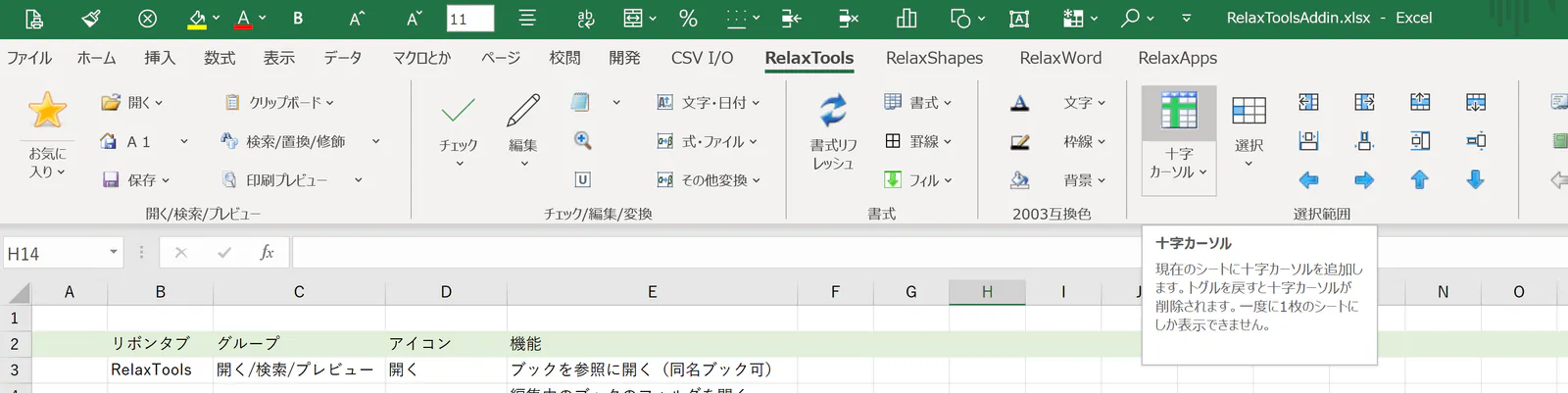Click the grid icon with upward arrow
The image size is (1568, 393).
(x=1420, y=102)
